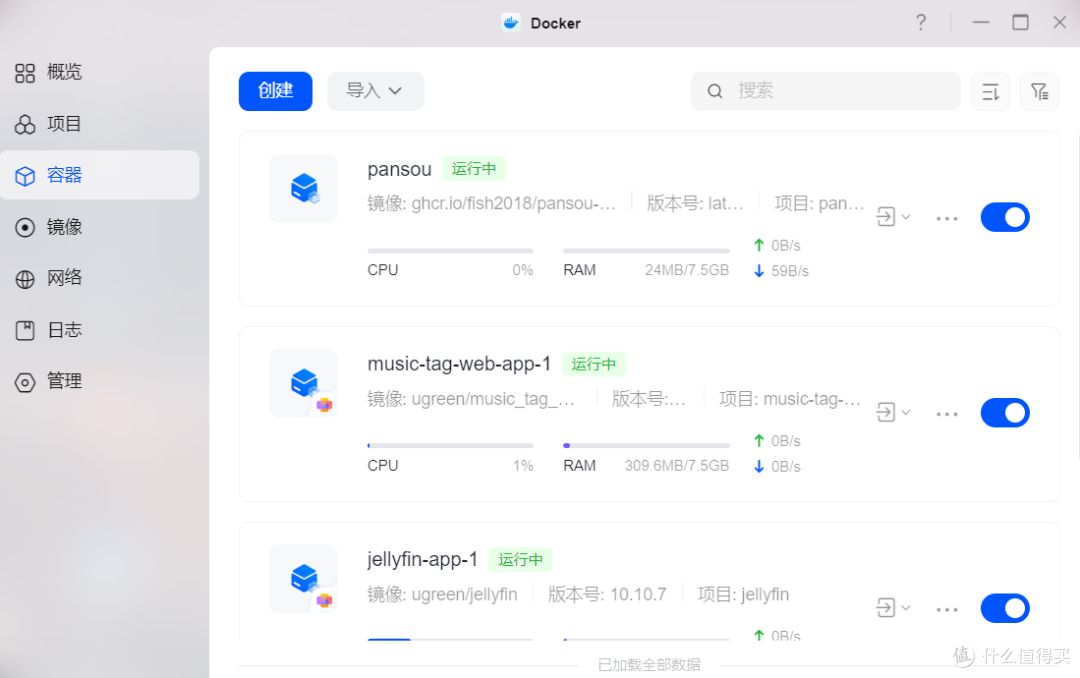This screenshot has height=678, width=1080.
Task: View the 日志 logs section
Action: 100,330
